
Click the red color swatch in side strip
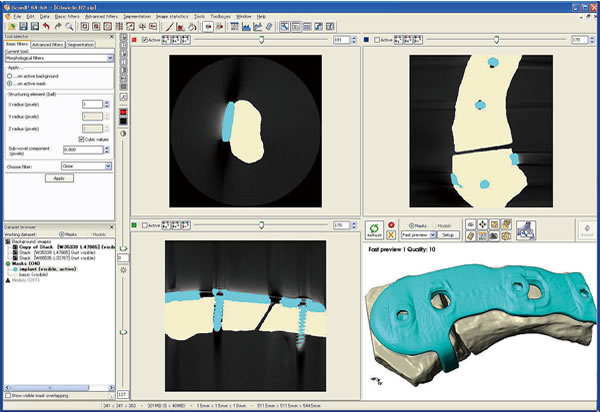(123, 112)
